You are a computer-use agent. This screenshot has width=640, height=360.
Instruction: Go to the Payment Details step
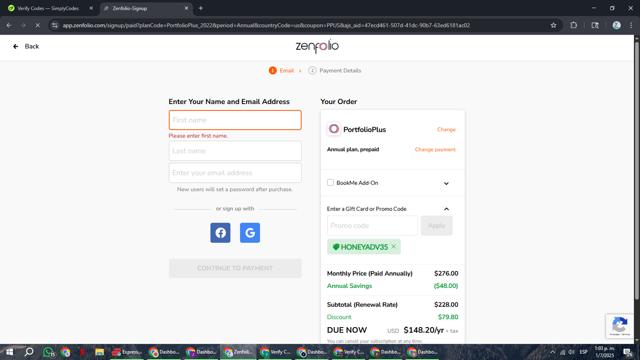pos(335,71)
